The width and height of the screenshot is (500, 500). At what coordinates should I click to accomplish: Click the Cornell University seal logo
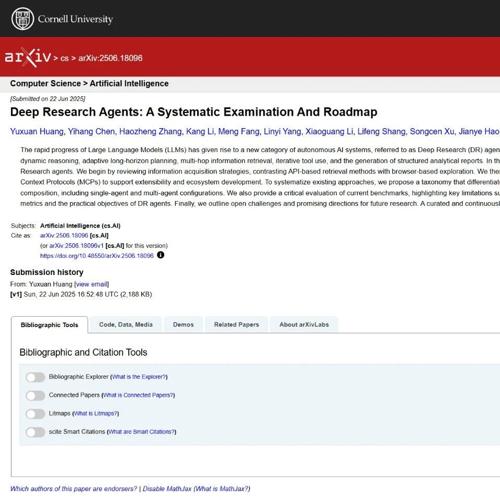[23, 19]
